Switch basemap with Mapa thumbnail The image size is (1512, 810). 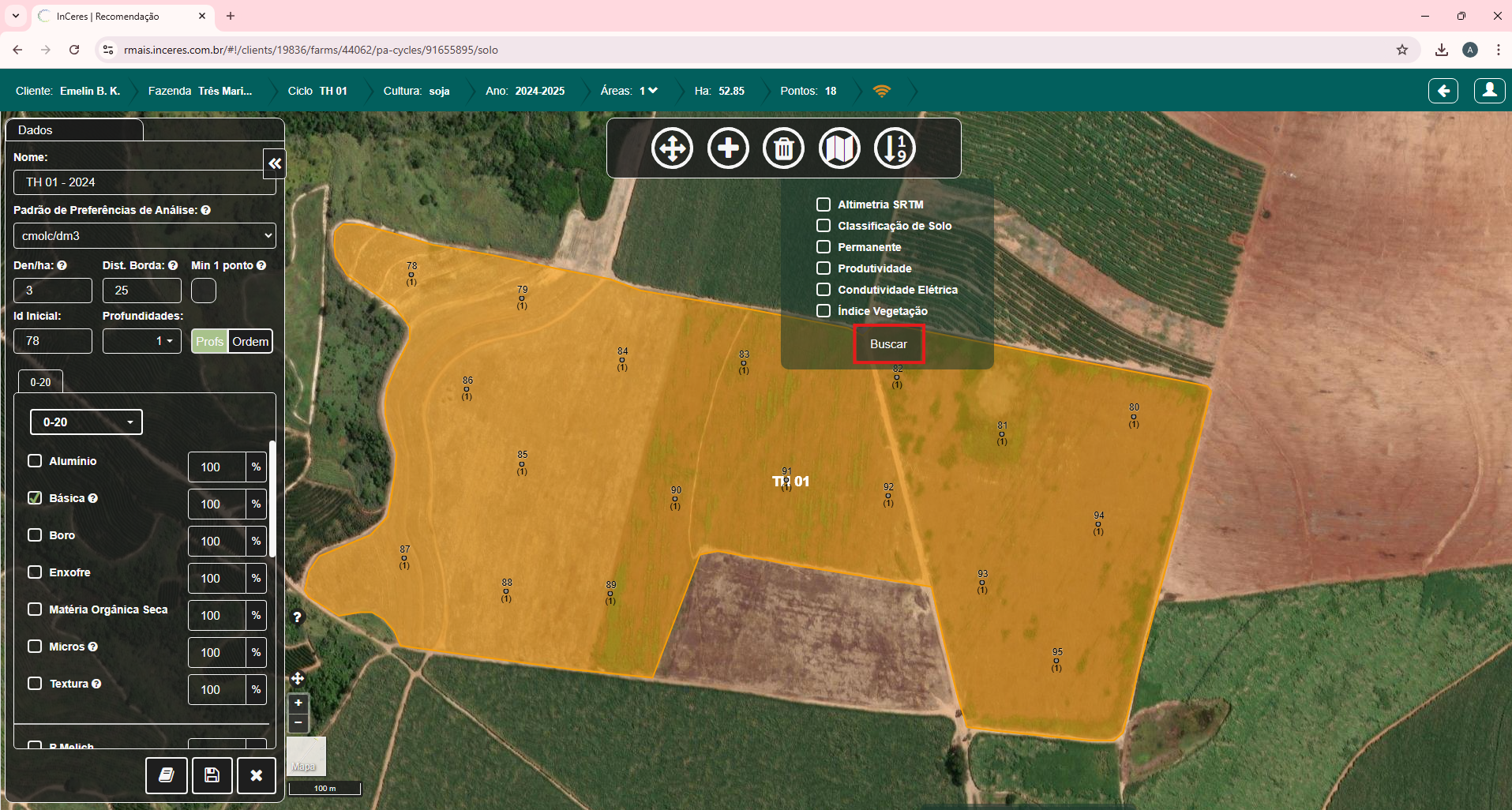coord(306,756)
